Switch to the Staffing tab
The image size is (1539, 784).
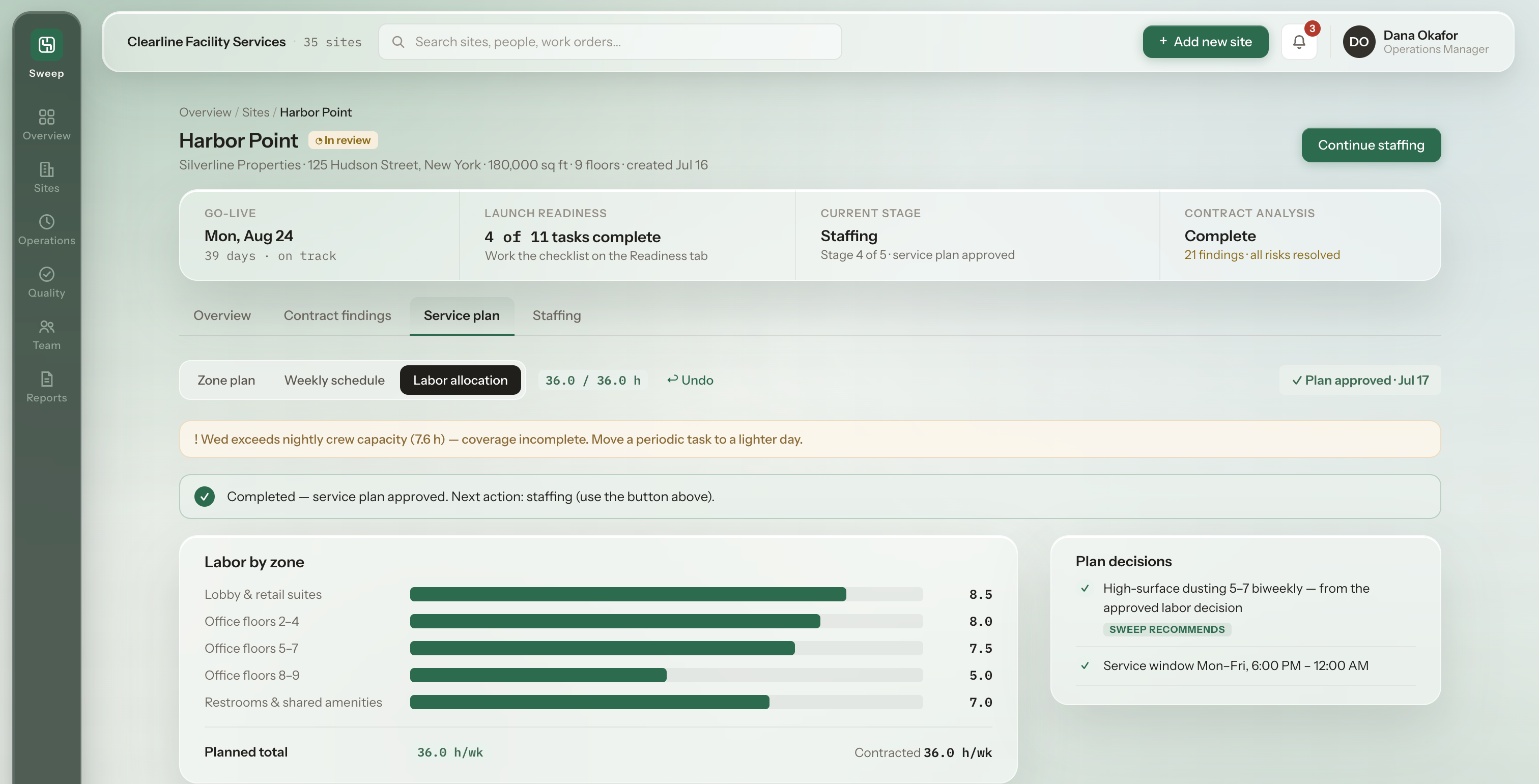(x=556, y=315)
